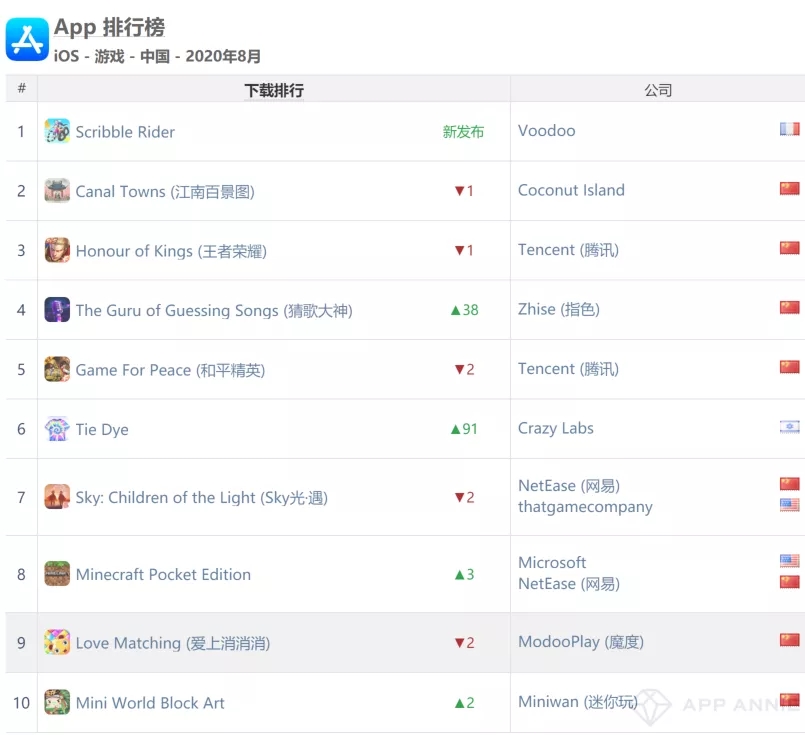Click the App Store logo icon
Image resolution: width=805 pixels, height=735 pixels.
[27, 39]
